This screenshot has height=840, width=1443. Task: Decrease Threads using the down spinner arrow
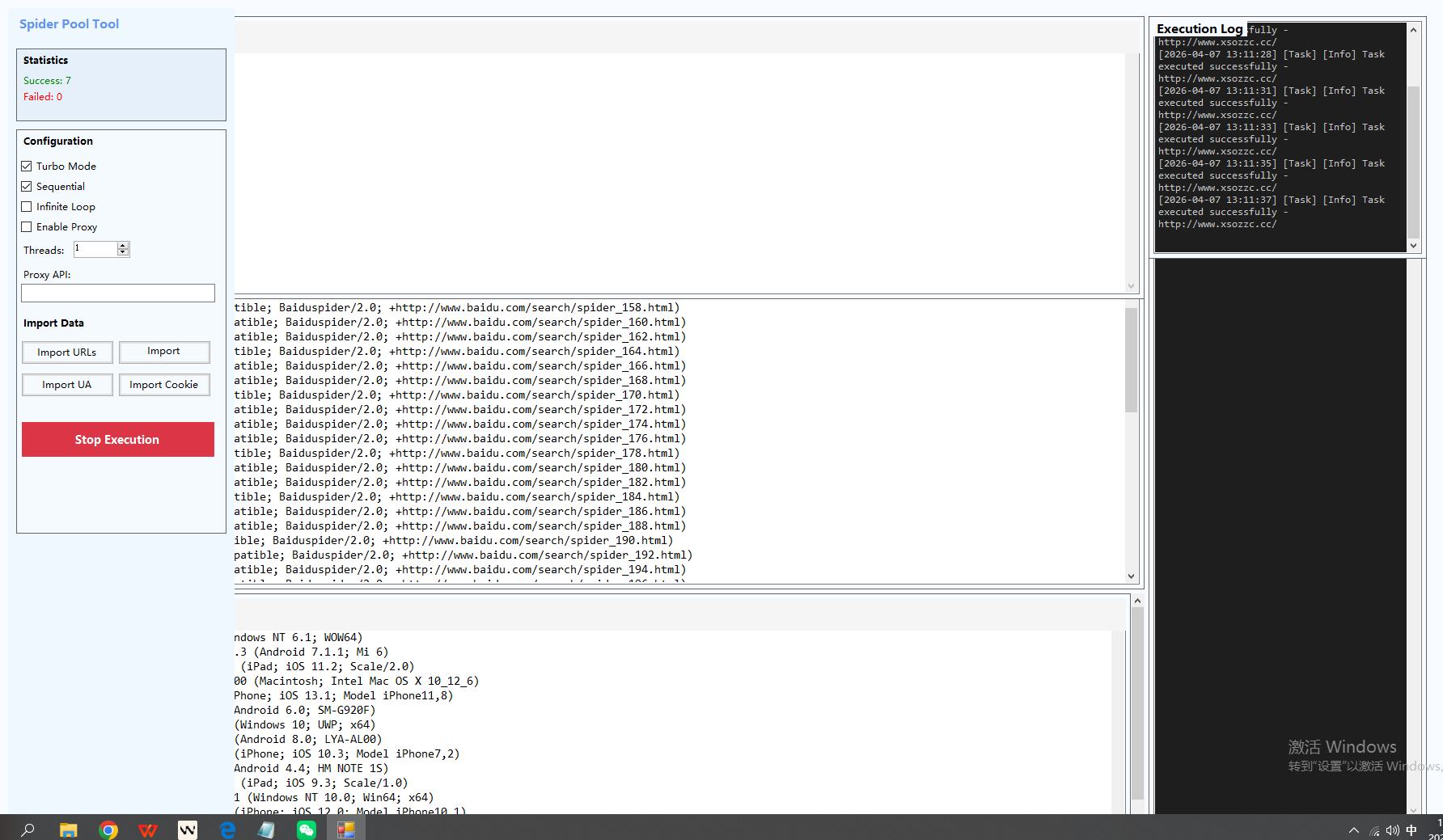click(x=123, y=252)
